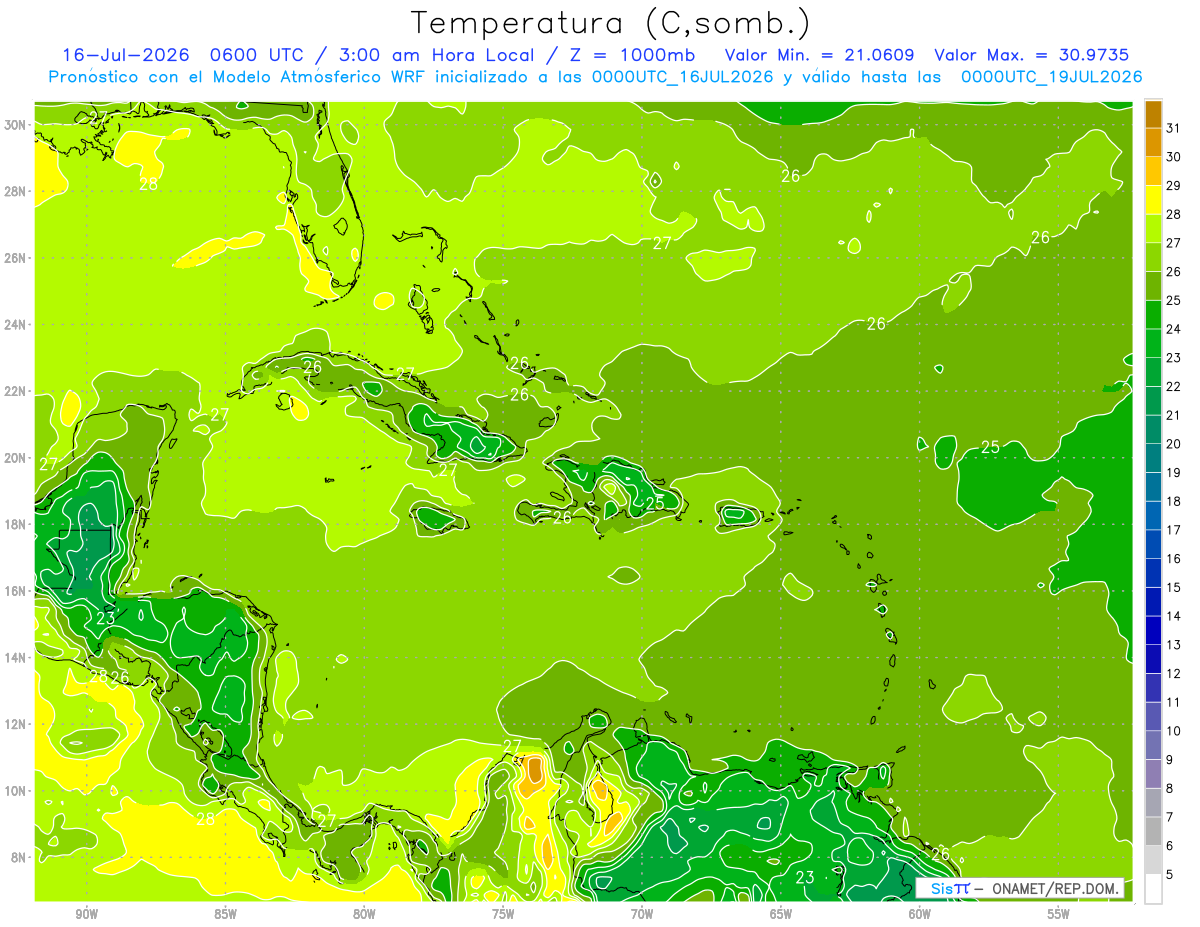Click the '31' value on the color scale
Image resolution: width=1200 pixels, height=927 pixels.
pos(1174,128)
